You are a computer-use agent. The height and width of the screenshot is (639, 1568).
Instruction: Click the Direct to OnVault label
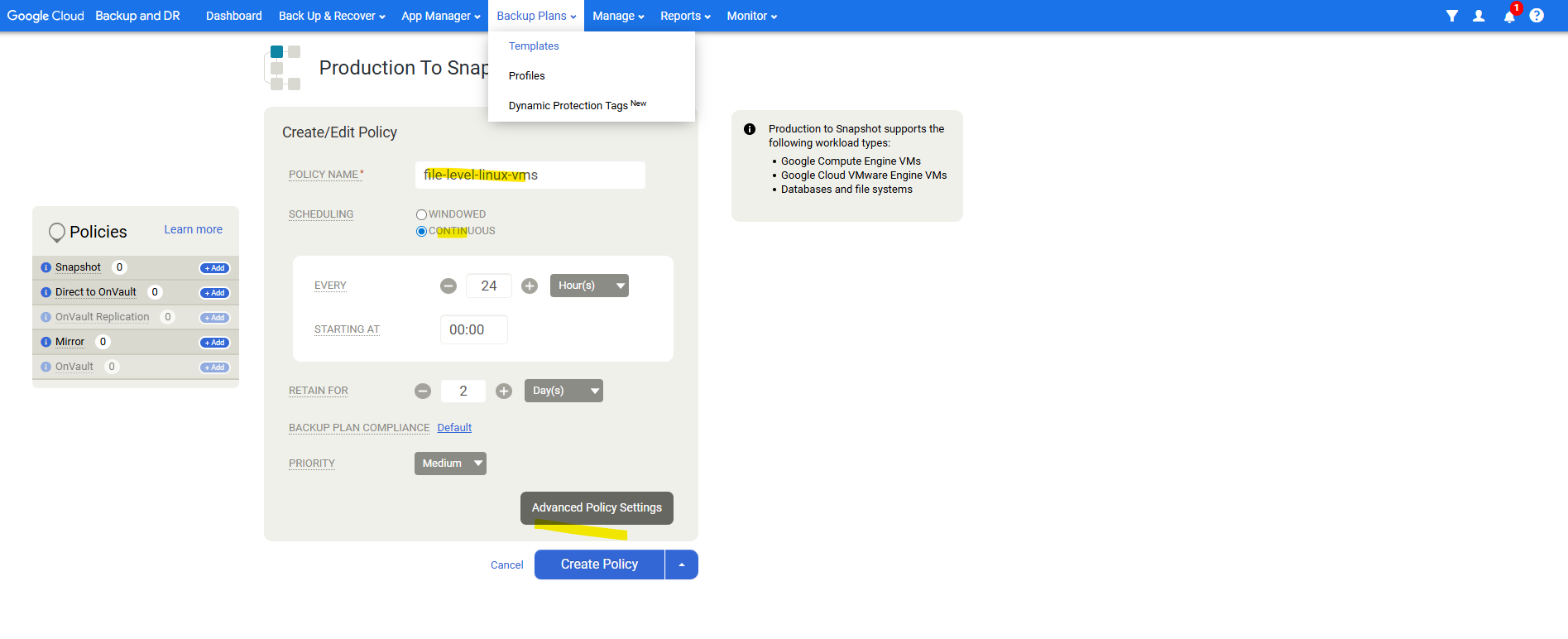click(x=96, y=292)
